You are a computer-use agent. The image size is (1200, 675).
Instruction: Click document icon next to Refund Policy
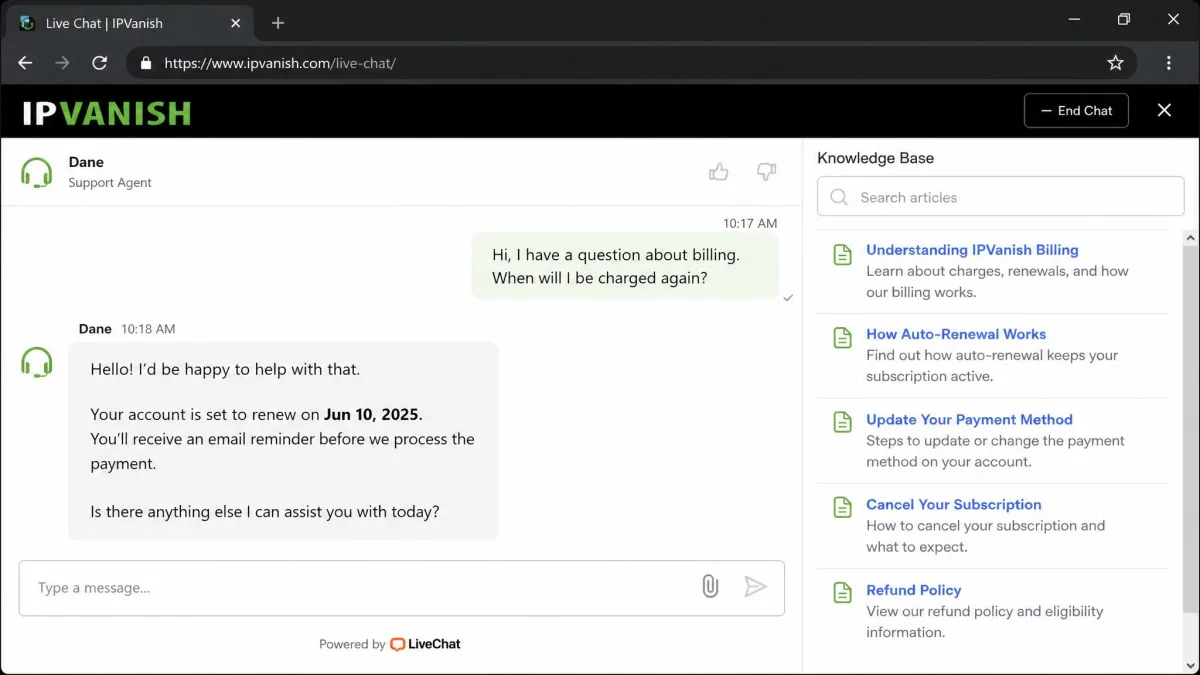pyautogui.click(x=843, y=593)
